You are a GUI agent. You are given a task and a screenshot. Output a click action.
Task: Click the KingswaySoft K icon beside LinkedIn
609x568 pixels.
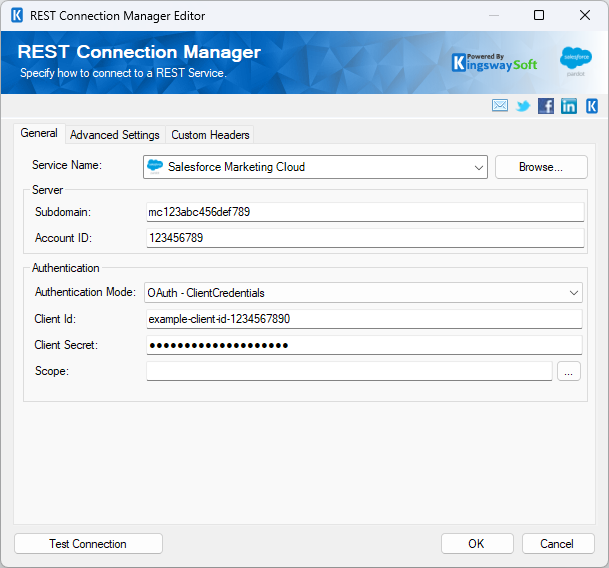click(592, 106)
